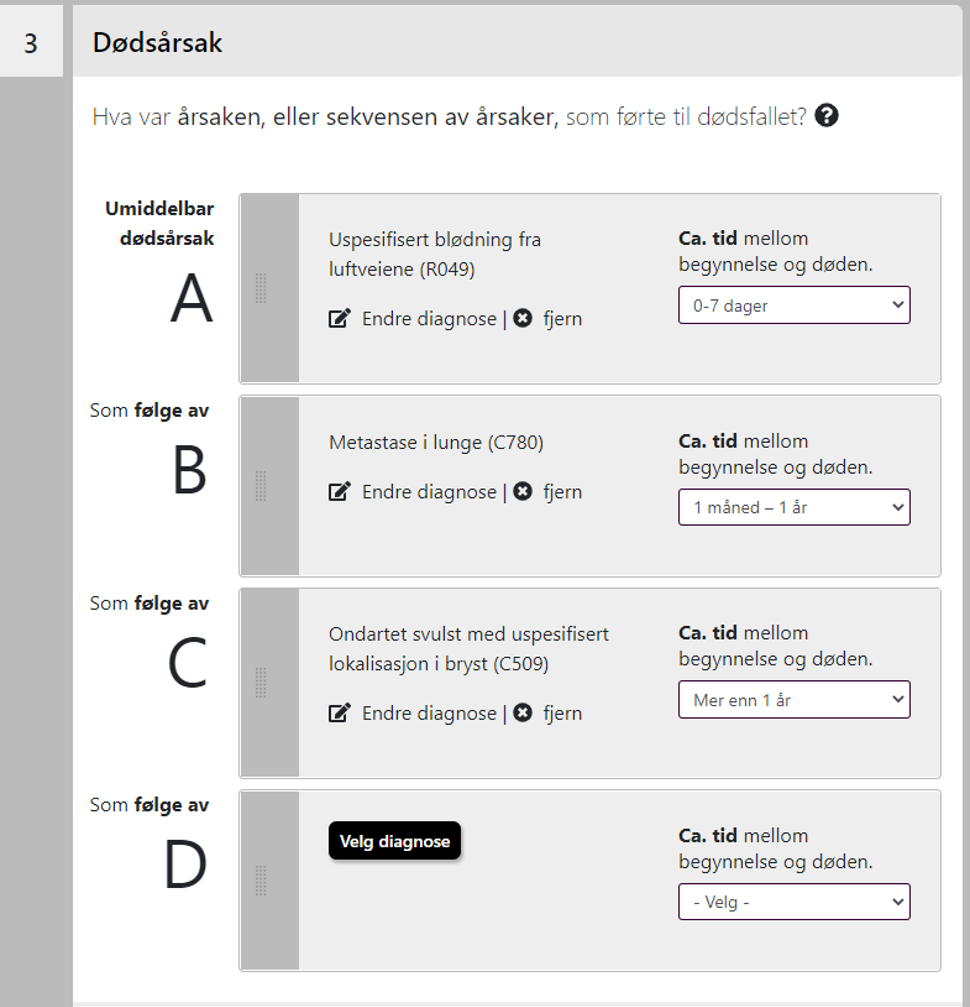
Task: Click edit pencil icon for diagnosis R049
Action: (339, 319)
